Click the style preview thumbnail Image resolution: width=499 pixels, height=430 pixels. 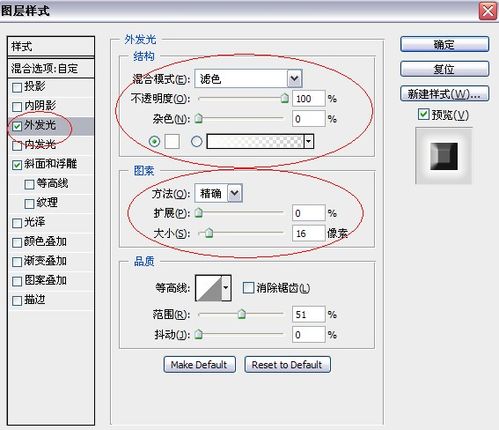click(x=444, y=156)
